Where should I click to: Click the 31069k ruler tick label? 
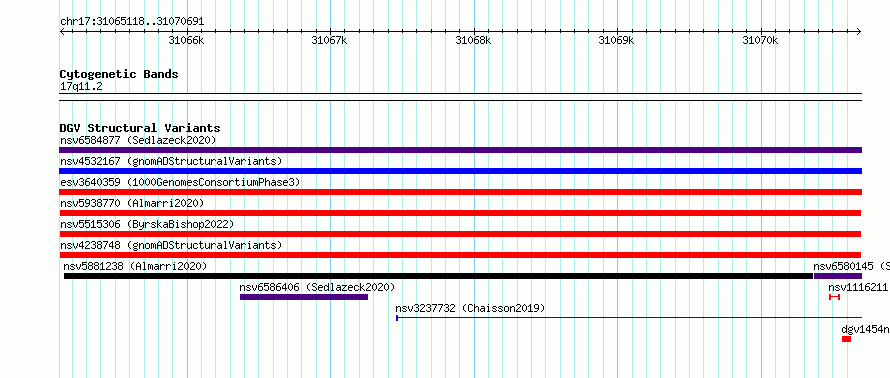click(x=616, y=41)
